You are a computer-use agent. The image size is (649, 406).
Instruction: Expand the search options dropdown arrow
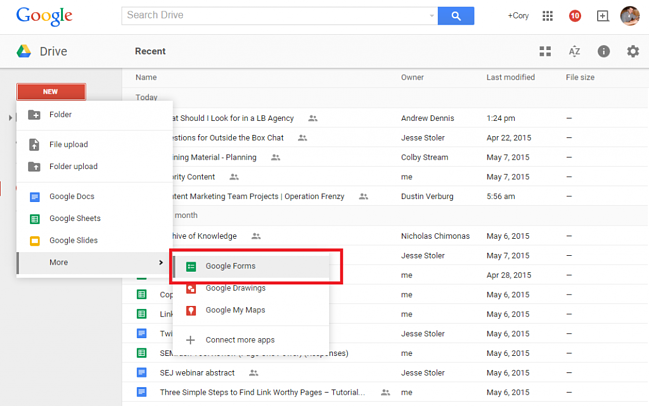(431, 16)
